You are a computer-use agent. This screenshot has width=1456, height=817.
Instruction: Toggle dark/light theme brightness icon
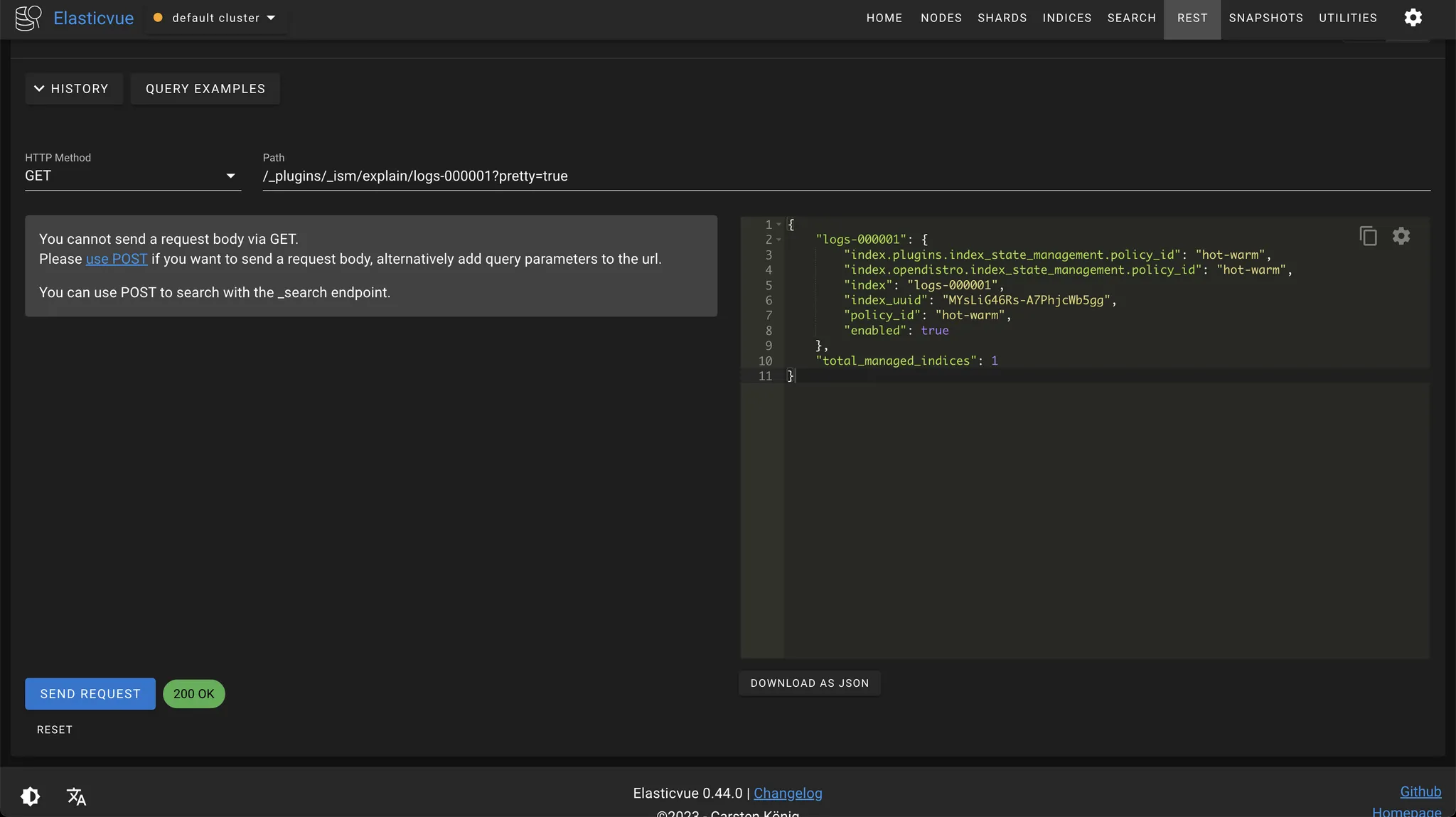click(31, 796)
